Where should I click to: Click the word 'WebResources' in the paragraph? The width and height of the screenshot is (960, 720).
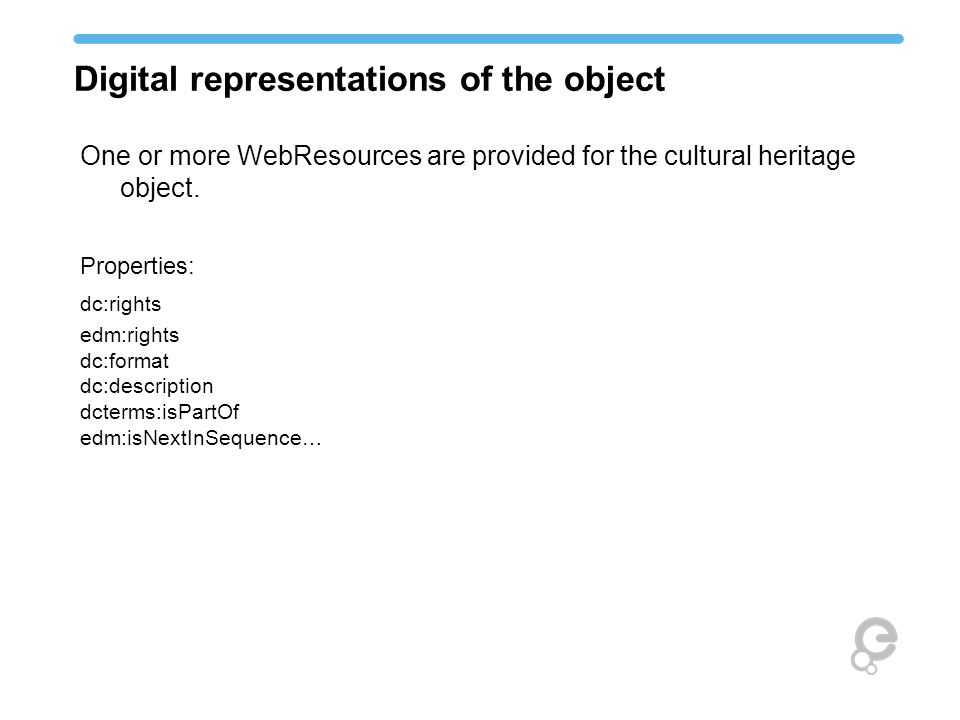point(329,156)
